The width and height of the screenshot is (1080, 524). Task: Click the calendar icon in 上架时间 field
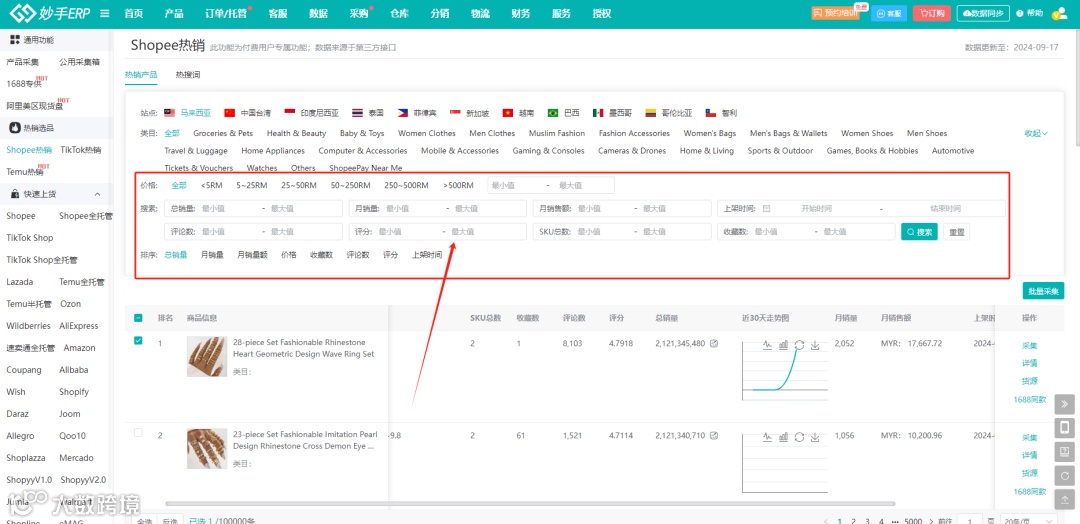click(x=766, y=208)
